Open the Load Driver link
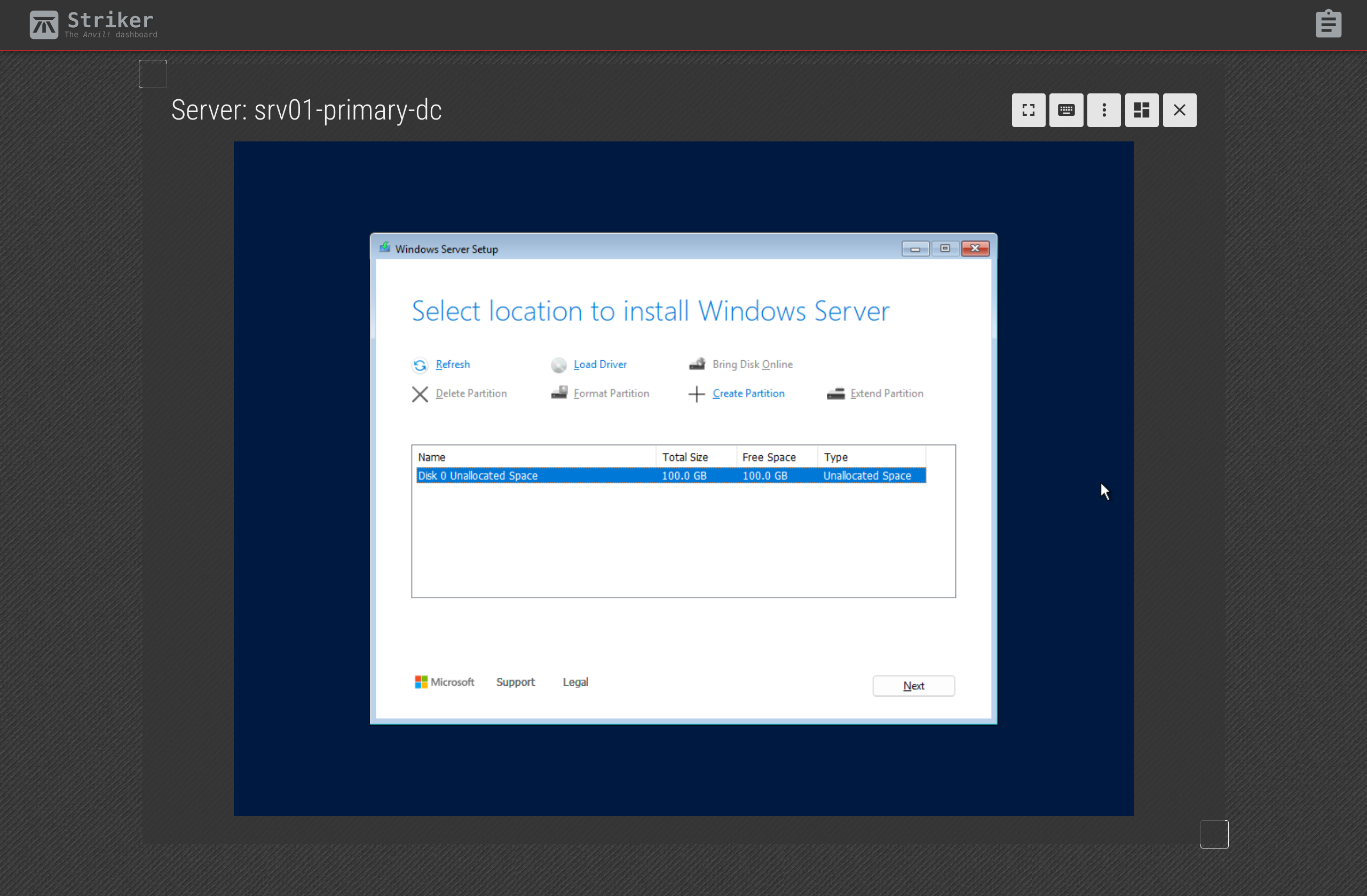 click(599, 364)
